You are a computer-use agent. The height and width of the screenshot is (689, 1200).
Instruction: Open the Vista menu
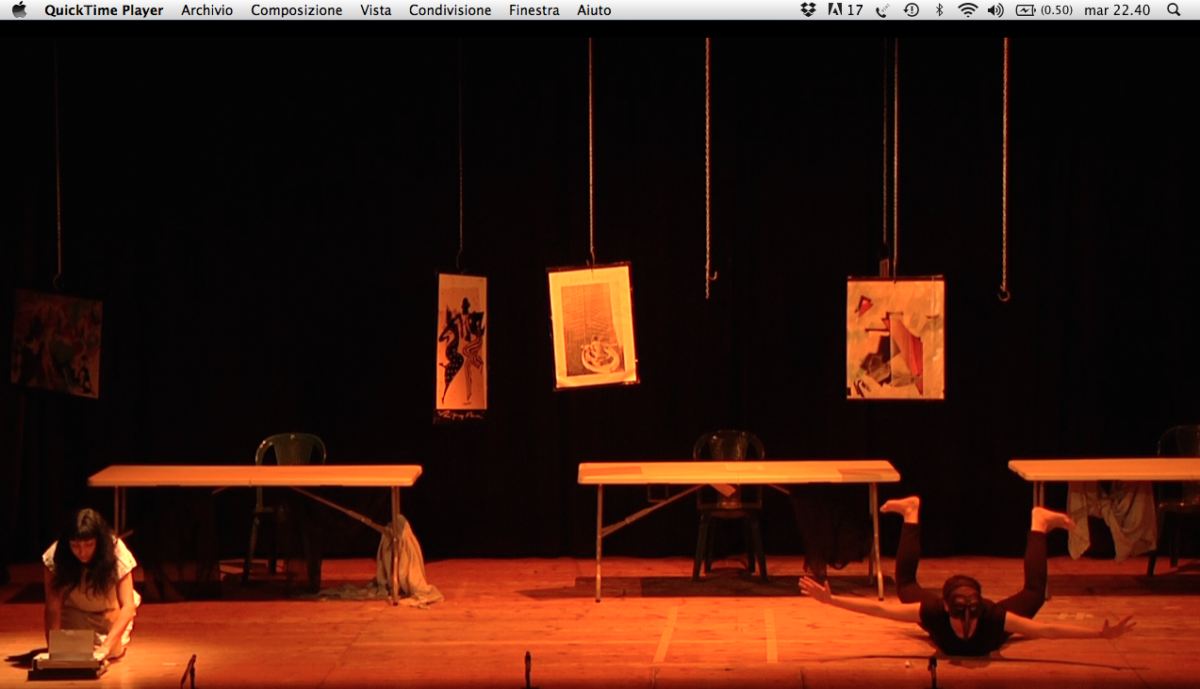tap(376, 10)
